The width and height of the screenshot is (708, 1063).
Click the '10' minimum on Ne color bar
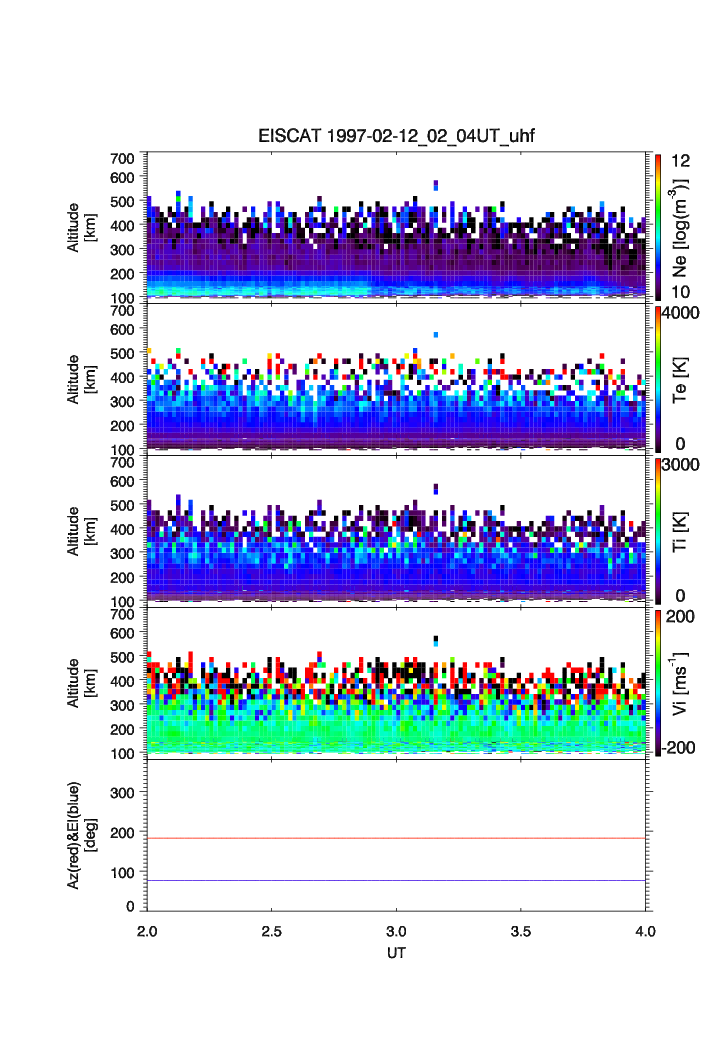[x=680, y=292]
